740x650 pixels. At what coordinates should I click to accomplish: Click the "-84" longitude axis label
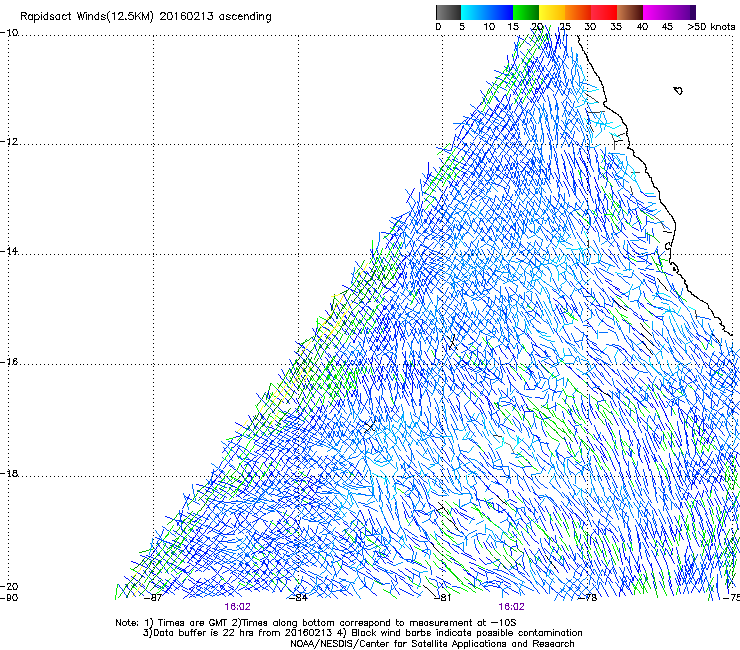[x=298, y=598]
